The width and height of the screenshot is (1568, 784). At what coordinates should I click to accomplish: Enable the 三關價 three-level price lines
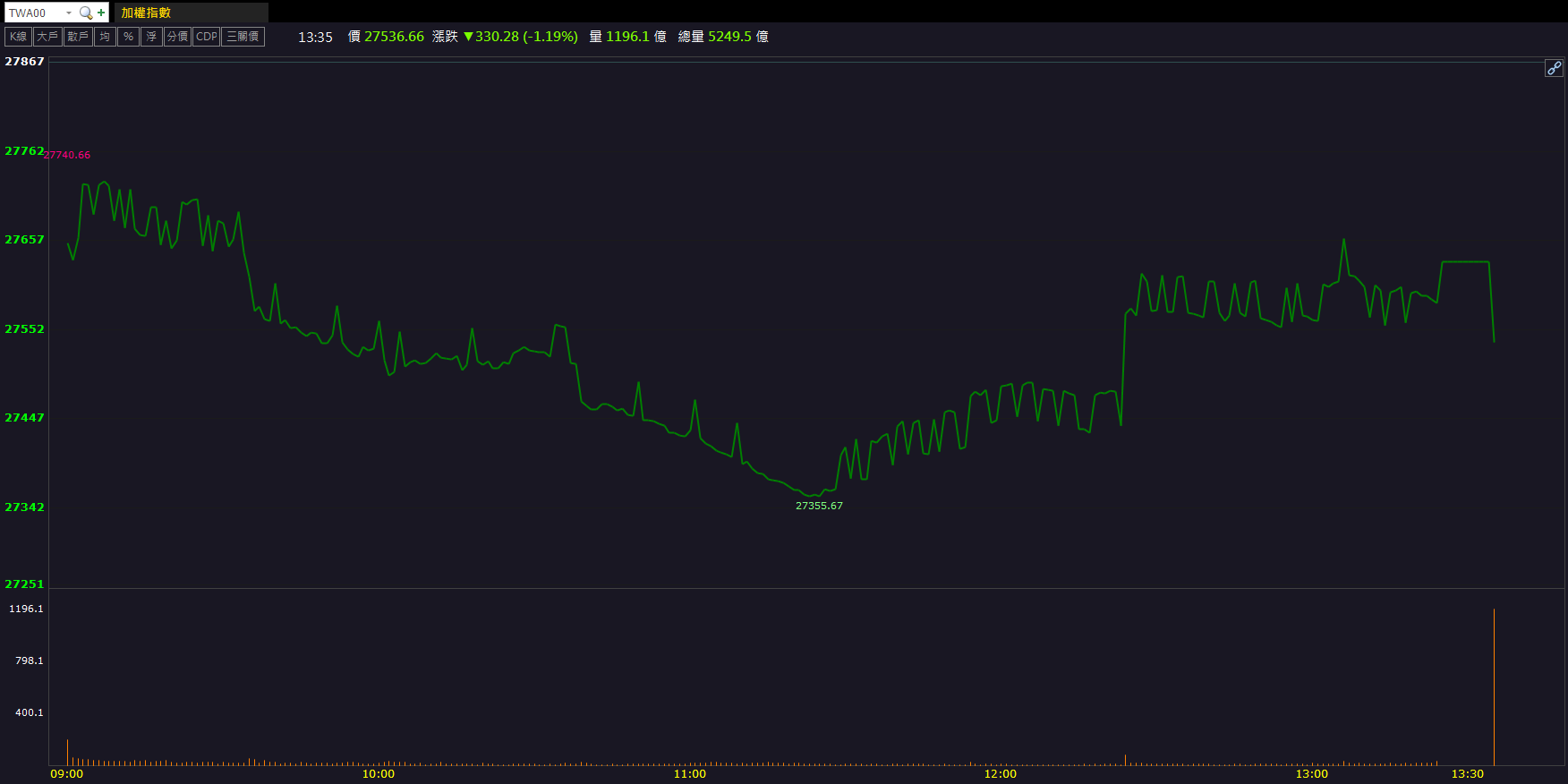pos(243,37)
